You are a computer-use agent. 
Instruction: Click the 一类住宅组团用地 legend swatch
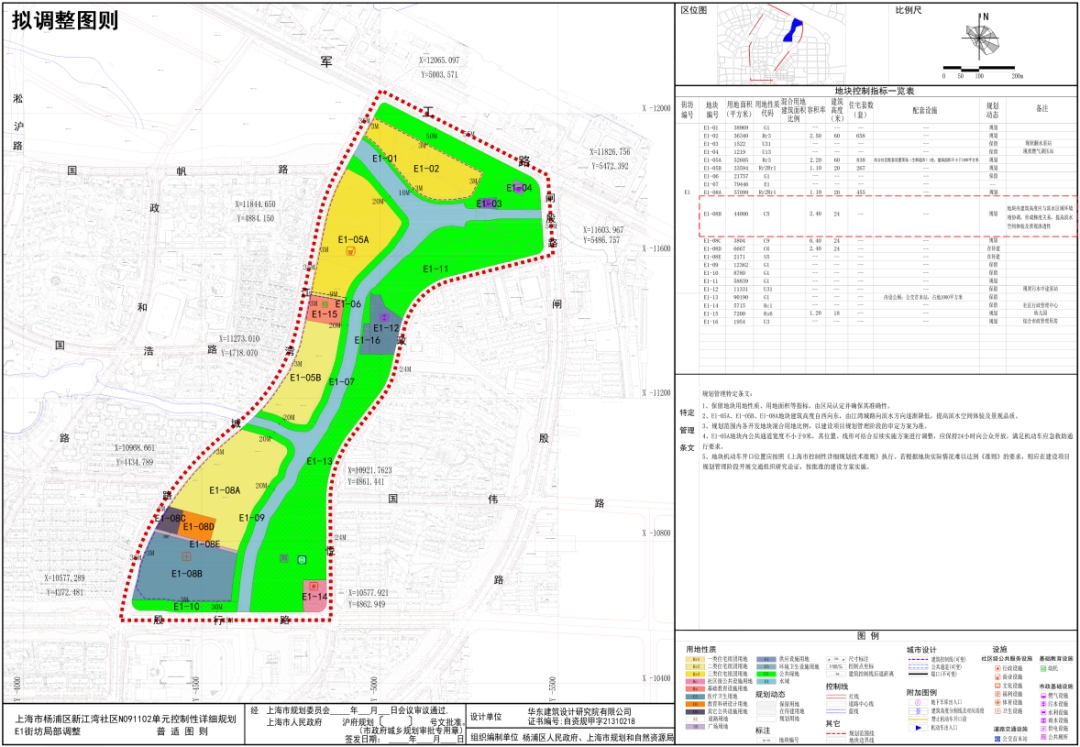click(x=695, y=659)
